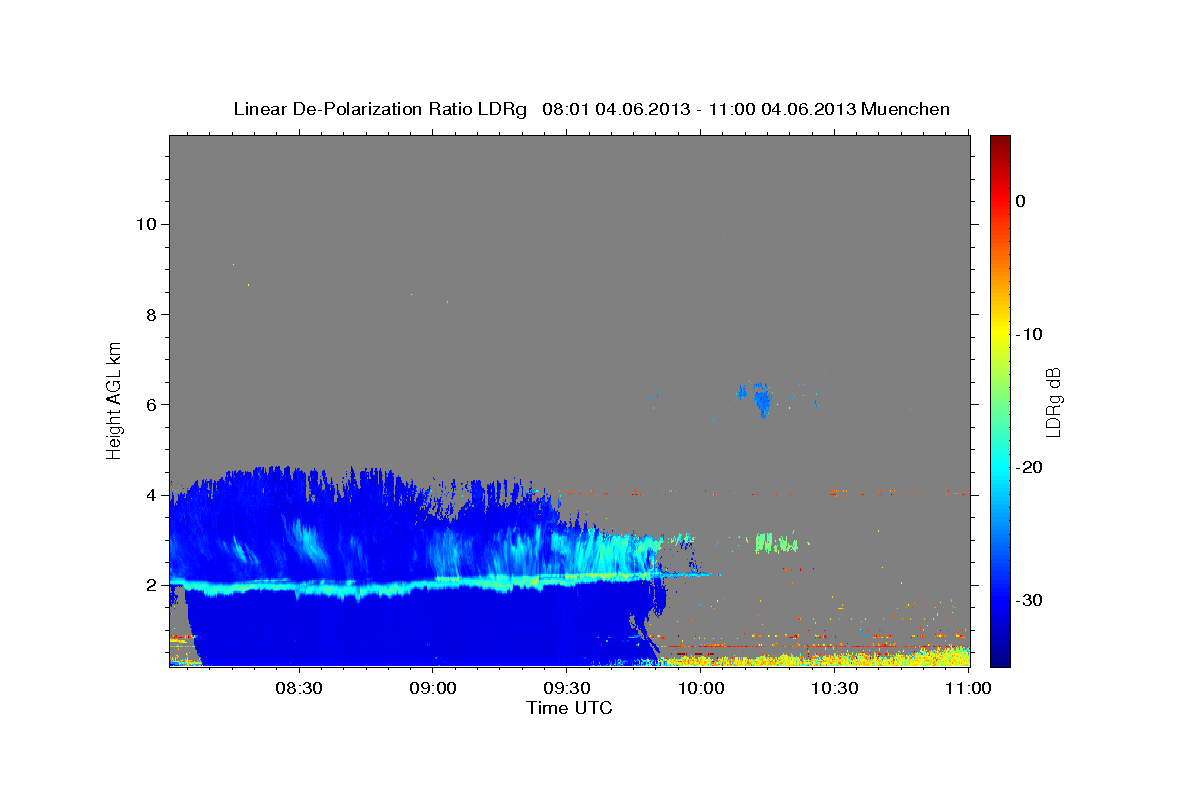Click the 11:00 time tick label
This screenshot has width=1200, height=800.
coord(968,689)
